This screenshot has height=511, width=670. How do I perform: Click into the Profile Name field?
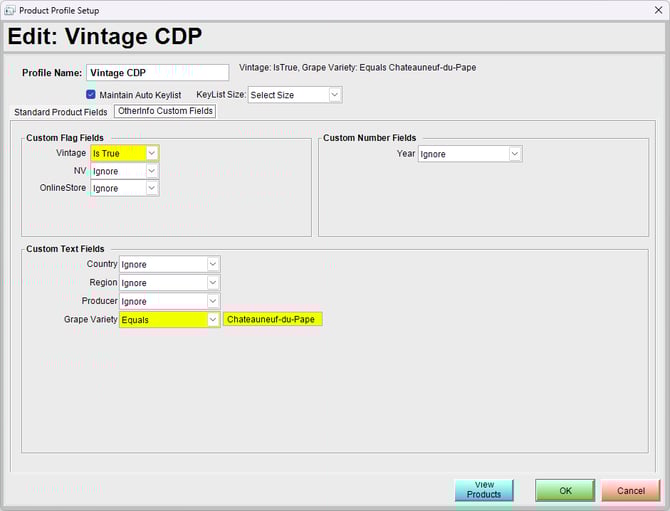157,73
